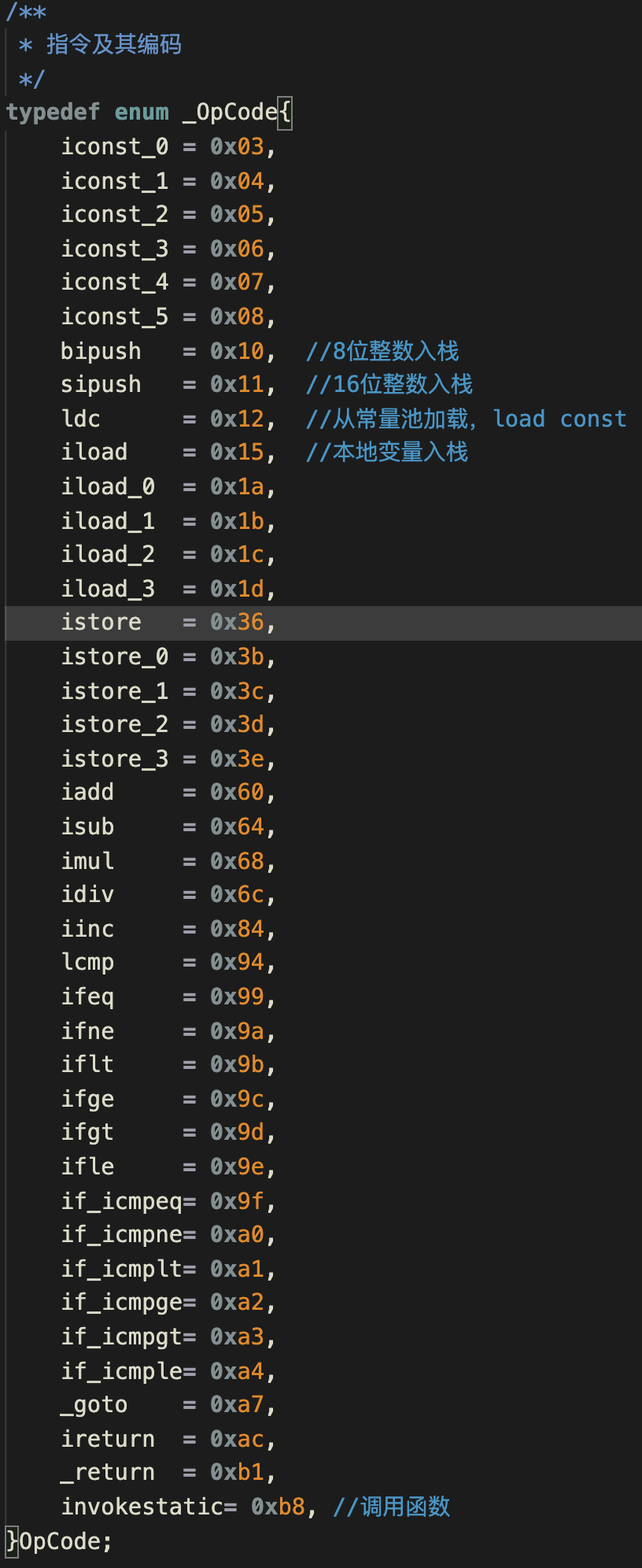Click the 0x3e value of istore_3
This screenshot has width=642, height=1568.
tap(237, 759)
